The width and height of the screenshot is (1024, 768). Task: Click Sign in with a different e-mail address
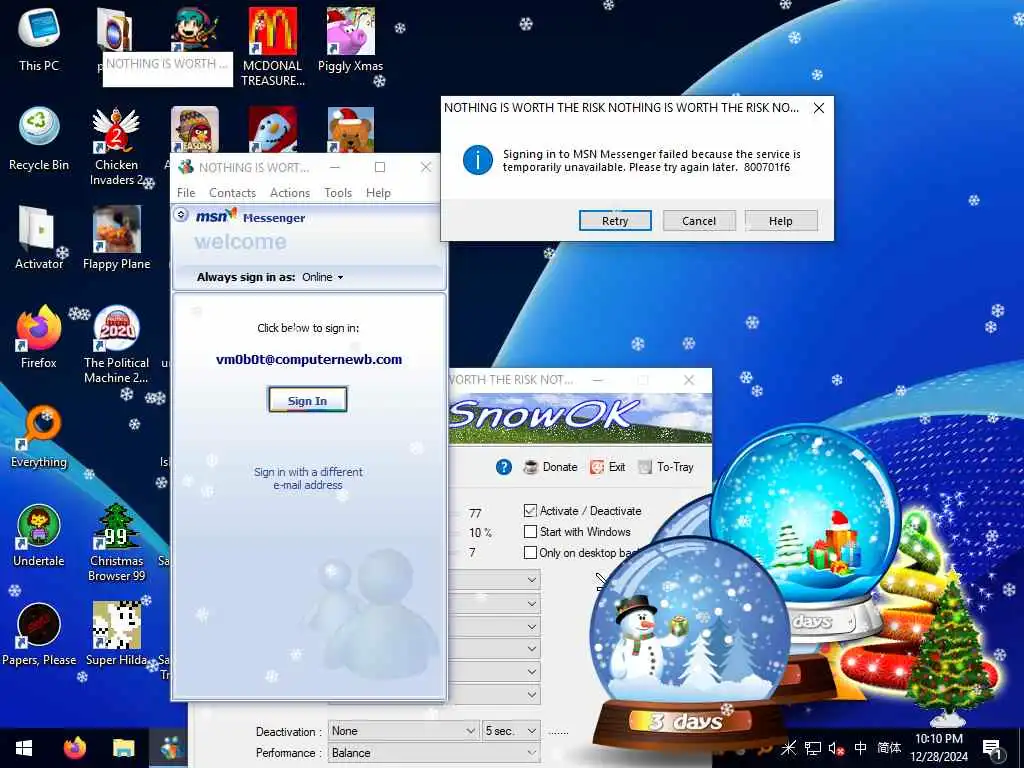[x=308, y=478]
